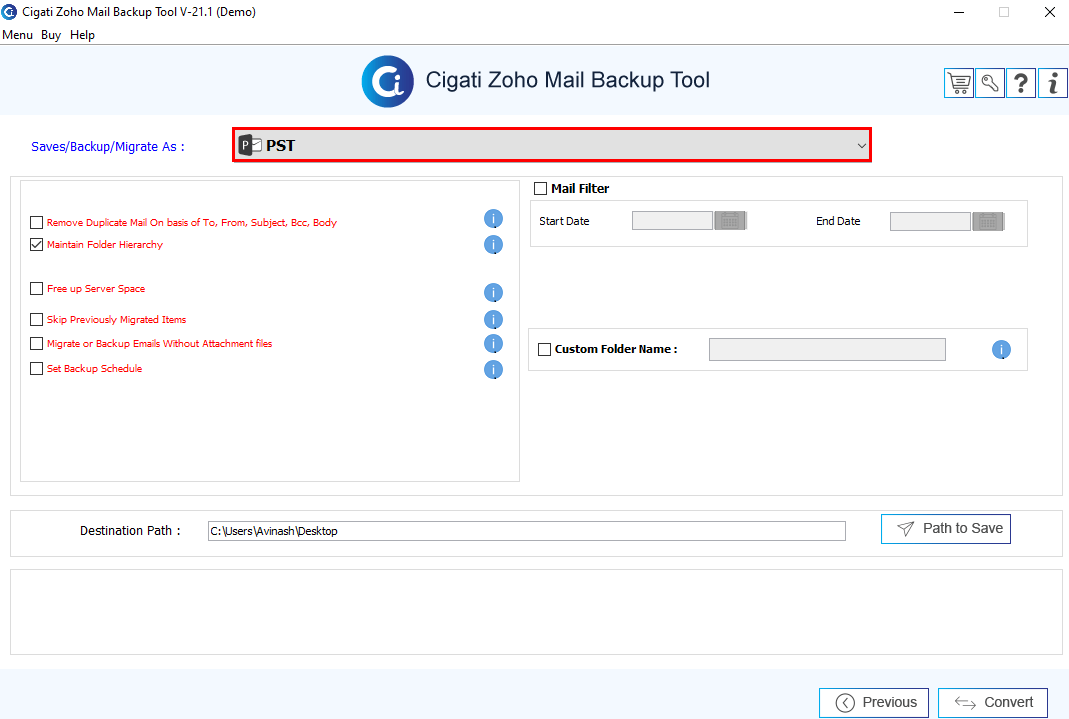This screenshot has height=719, width=1069.
Task: Show info for Skip Previously Migrated Items
Action: pyautogui.click(x=493, y=320)
